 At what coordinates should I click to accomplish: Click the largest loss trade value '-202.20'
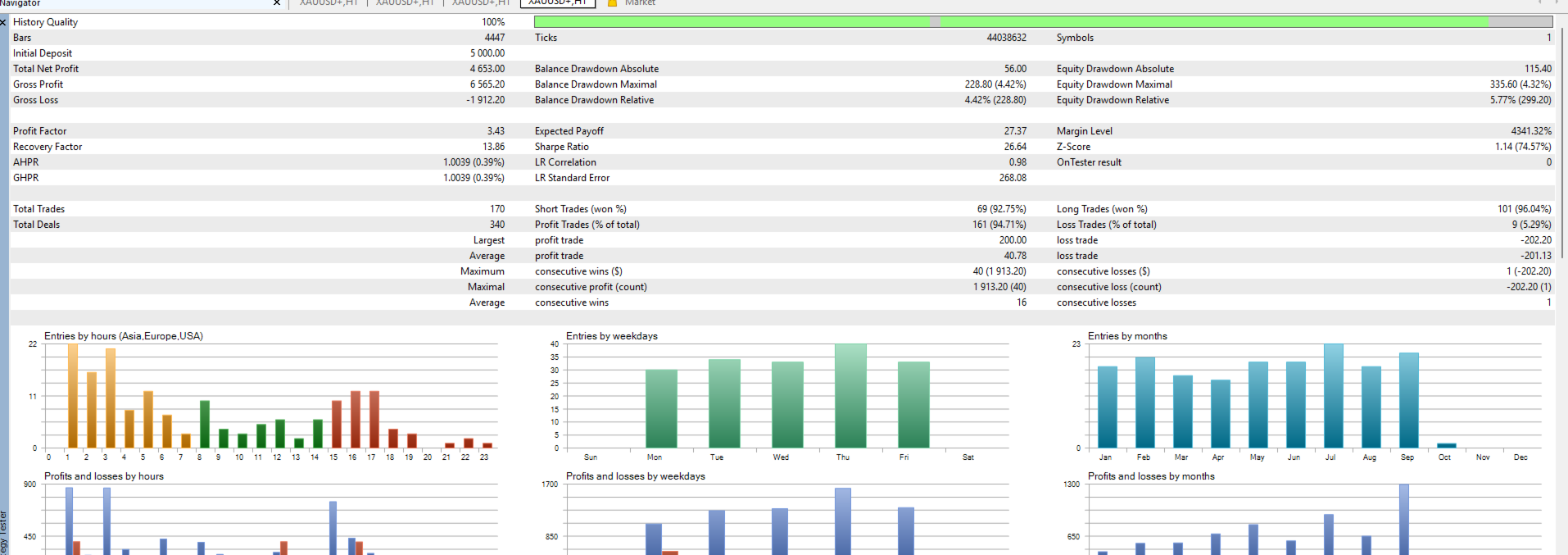pos(1536,240)
